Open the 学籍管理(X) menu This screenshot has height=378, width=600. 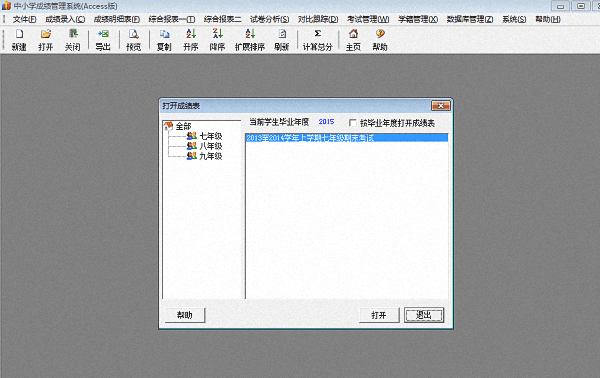(418, 19)
